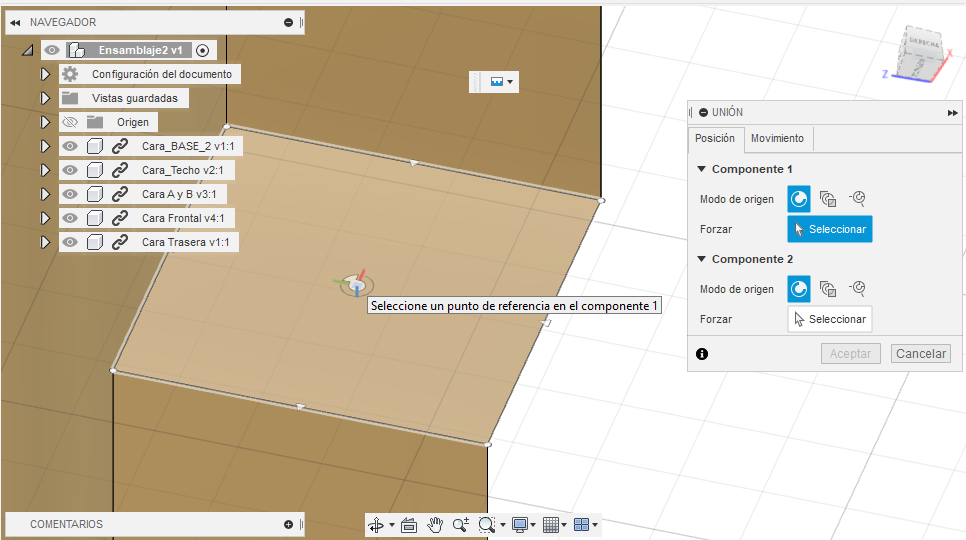Click the joint origin marker on the face
This screenshot has height=540, width=966.
point(356,284)
